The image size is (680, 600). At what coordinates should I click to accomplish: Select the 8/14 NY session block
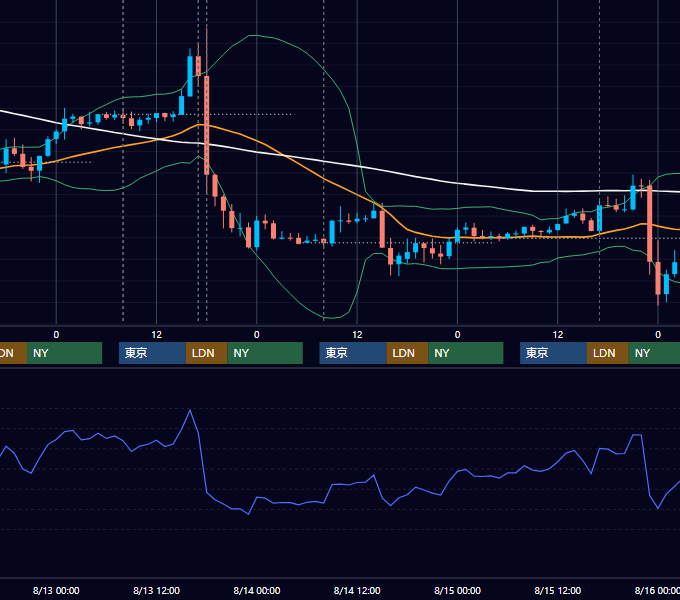pos(466,353)
